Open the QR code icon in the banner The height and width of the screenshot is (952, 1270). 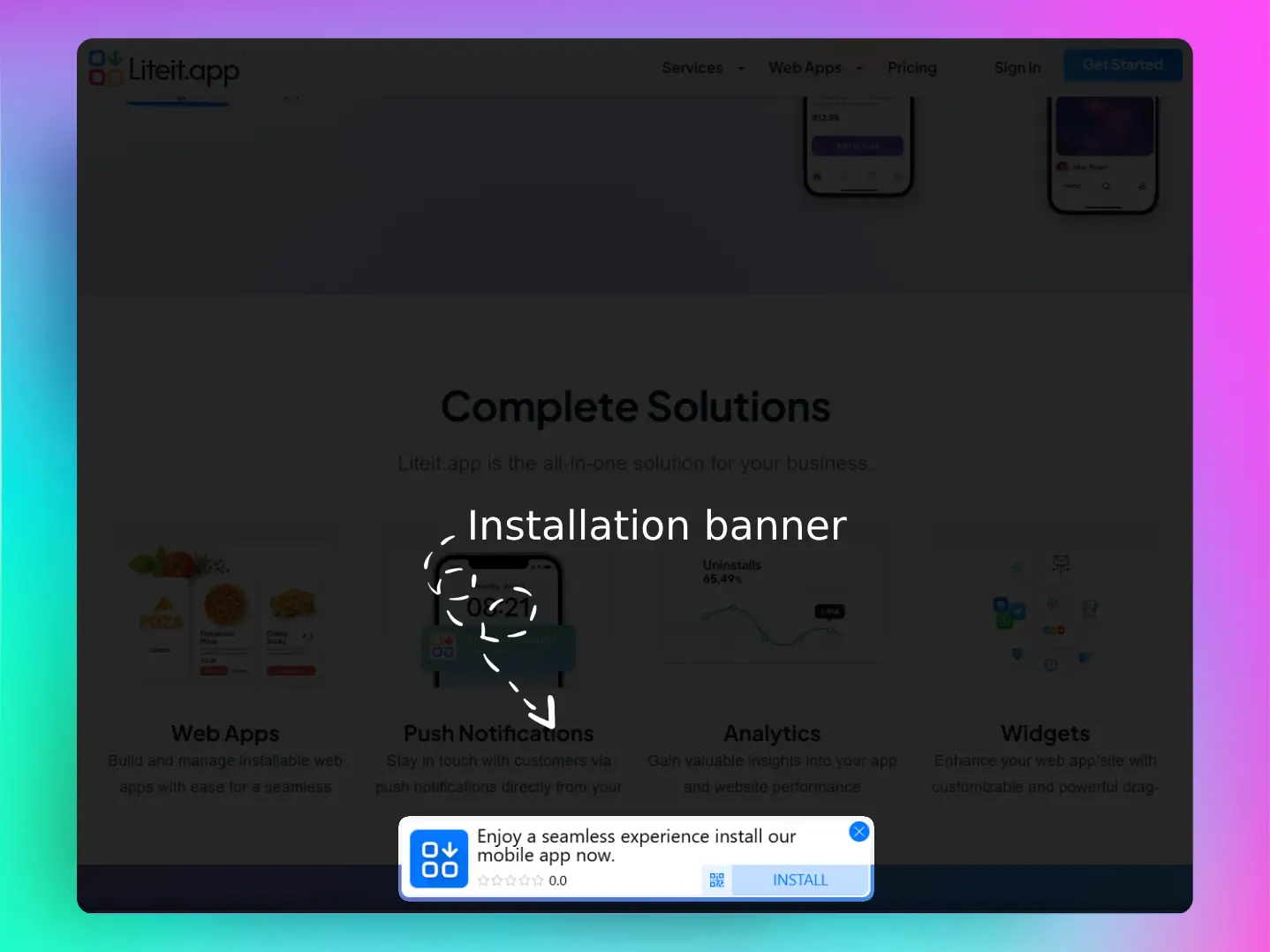[x=717, y=880]
